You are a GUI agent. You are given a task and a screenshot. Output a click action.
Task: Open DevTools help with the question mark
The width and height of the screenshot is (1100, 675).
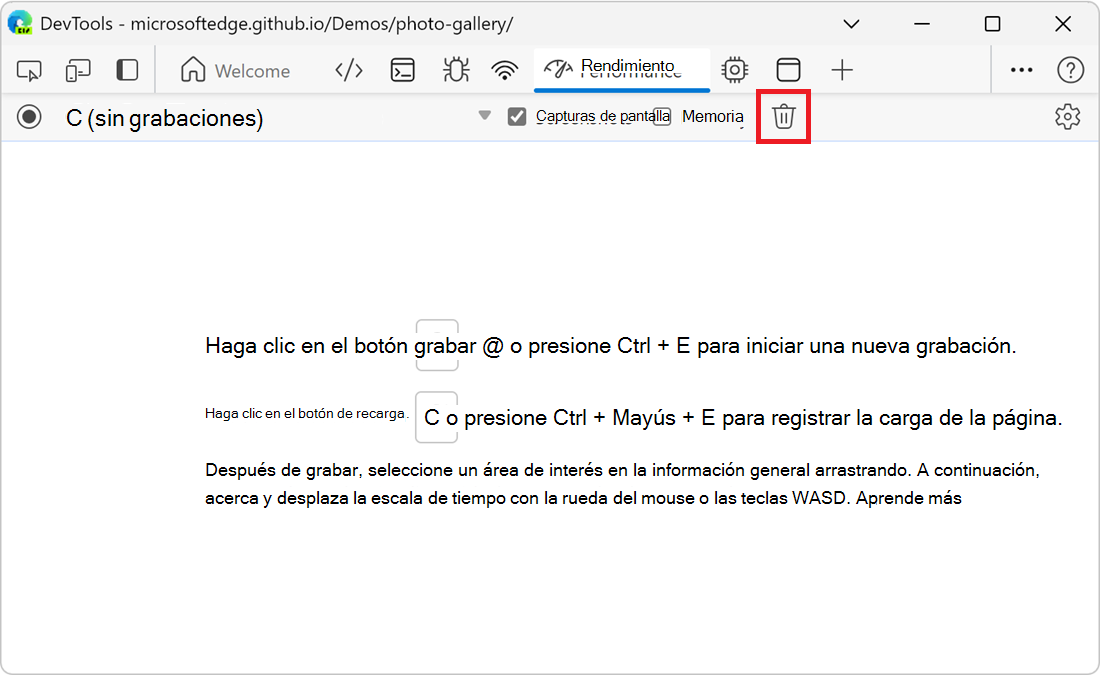1071,70
